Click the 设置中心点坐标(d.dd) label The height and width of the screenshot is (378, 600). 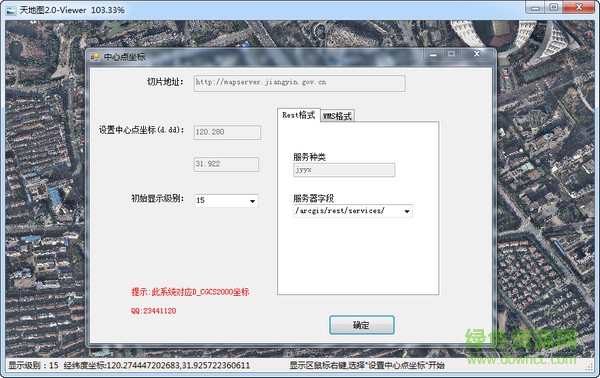[142, 130]
